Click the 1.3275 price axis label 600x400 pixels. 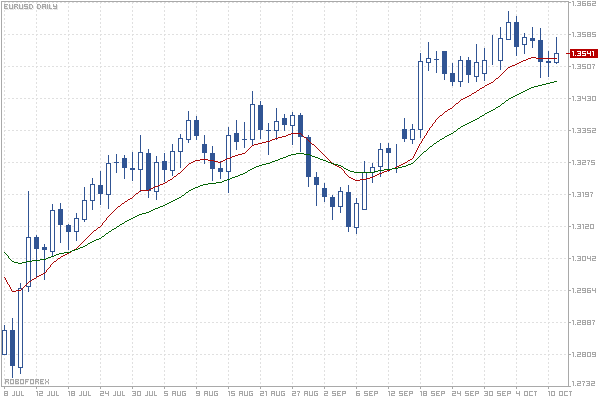(584, 163)
